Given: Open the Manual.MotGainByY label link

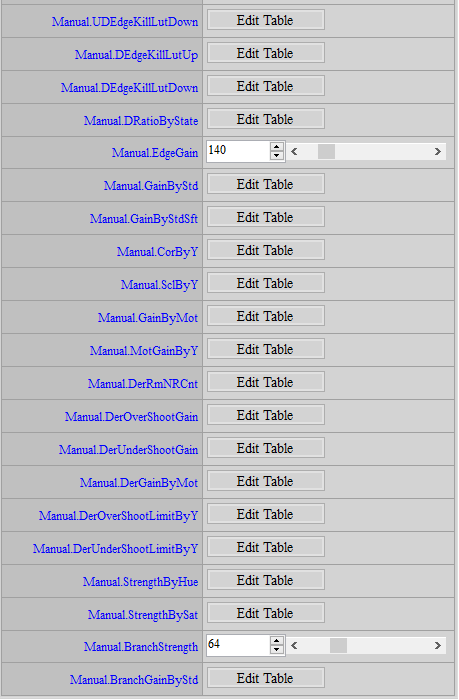Looking at the screenshot, I should point(144,351).
